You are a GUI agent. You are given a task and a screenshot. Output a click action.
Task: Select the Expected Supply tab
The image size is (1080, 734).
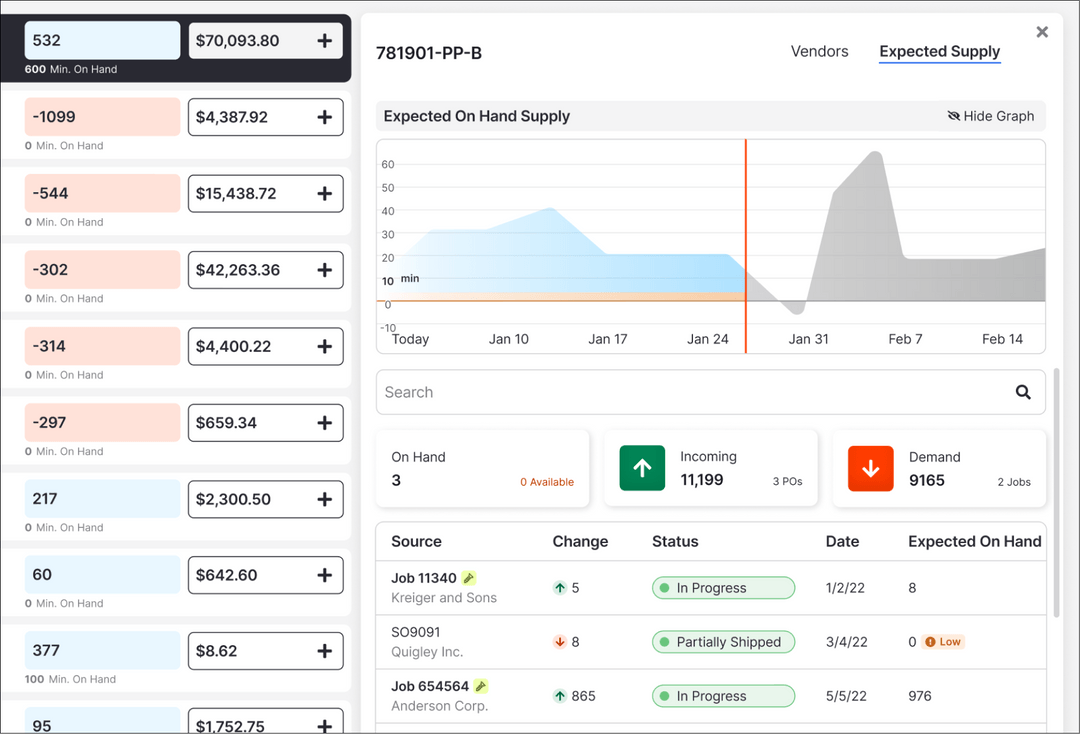pyautogui.click(x=939, y=51)
